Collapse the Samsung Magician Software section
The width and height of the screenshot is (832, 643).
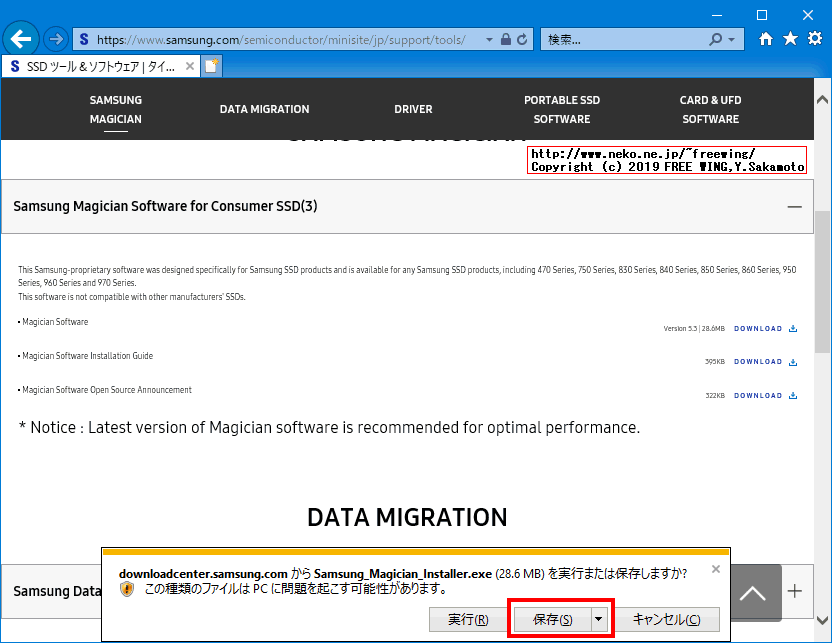click(x=794, y=206)
